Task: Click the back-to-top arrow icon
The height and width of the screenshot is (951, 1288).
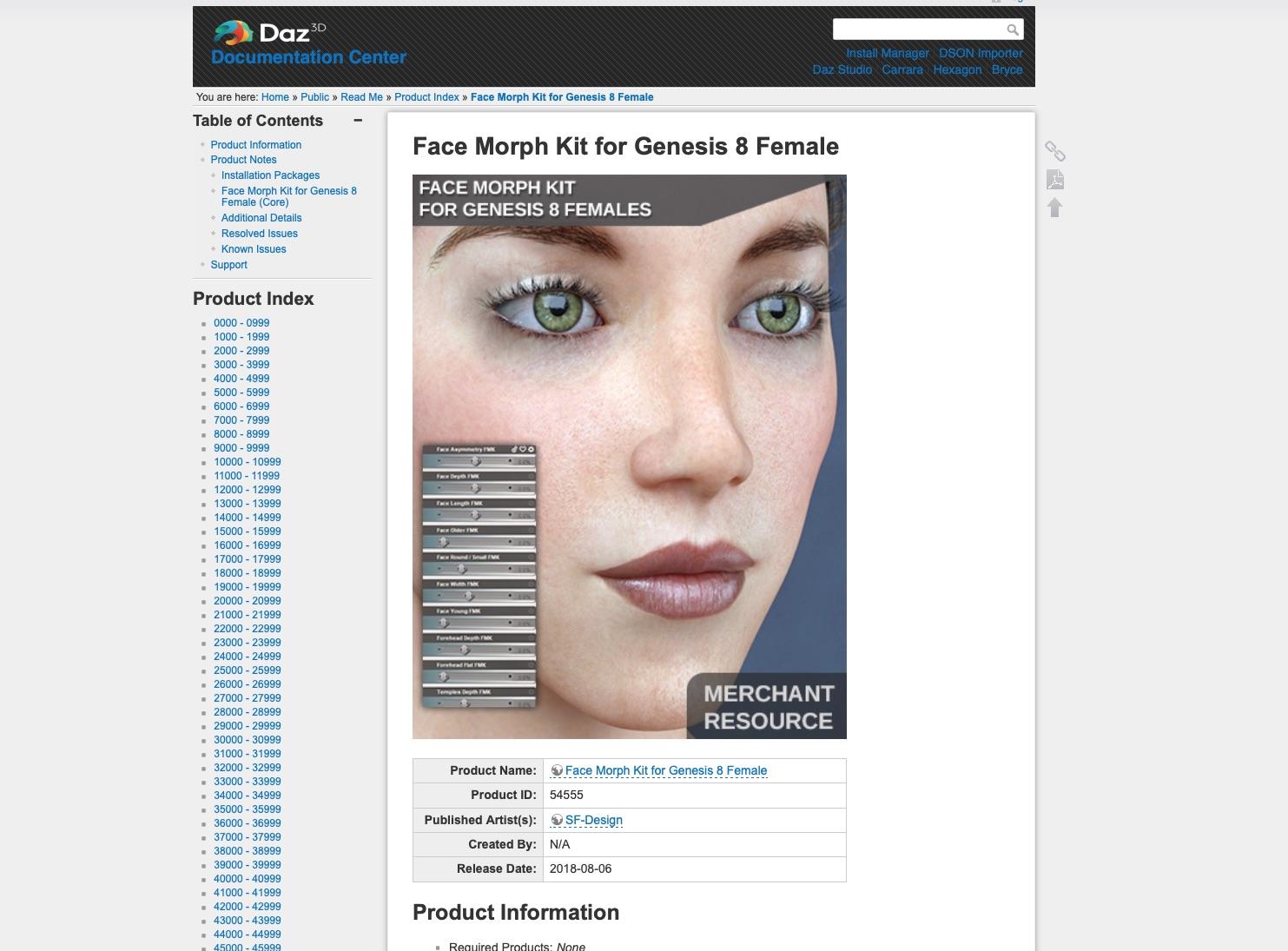Action: coord(1054,208)
